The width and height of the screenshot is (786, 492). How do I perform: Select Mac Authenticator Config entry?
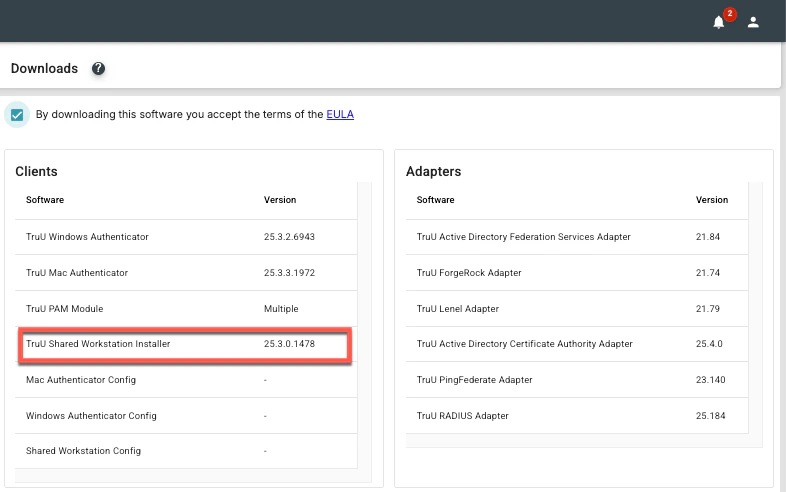pos(81,380)
